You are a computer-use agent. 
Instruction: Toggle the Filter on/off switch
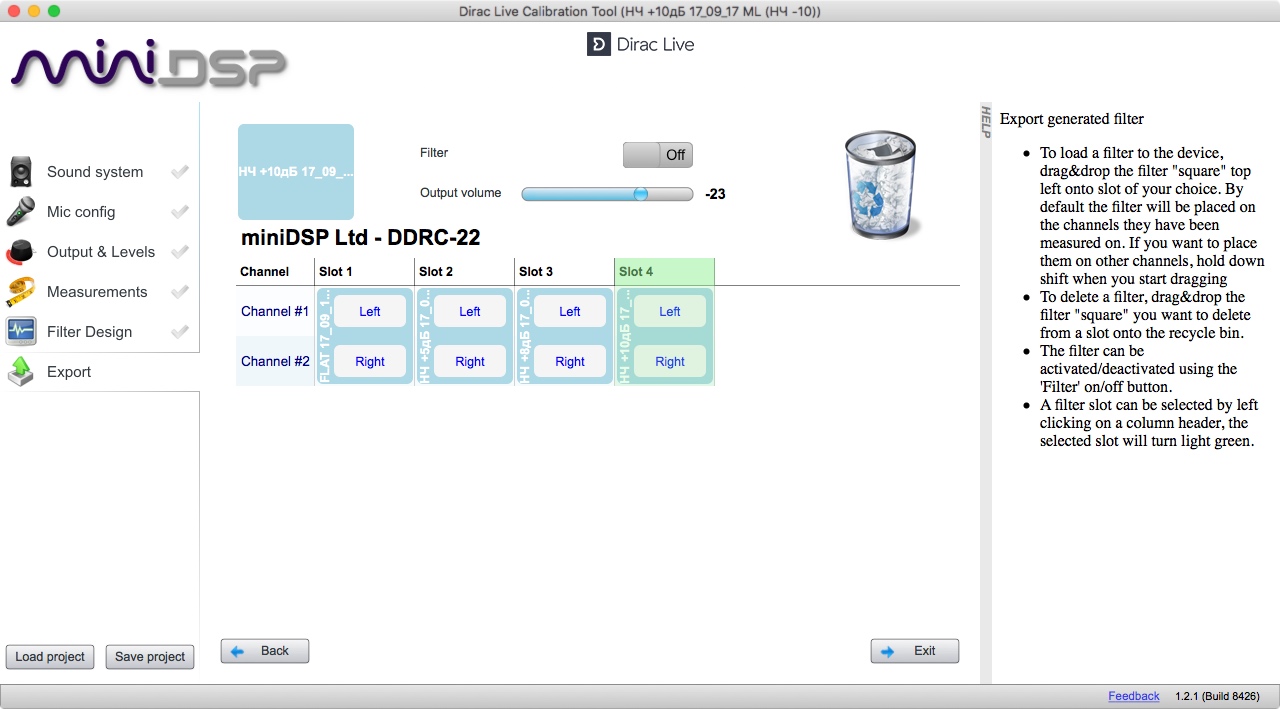[x=657, y=155]
